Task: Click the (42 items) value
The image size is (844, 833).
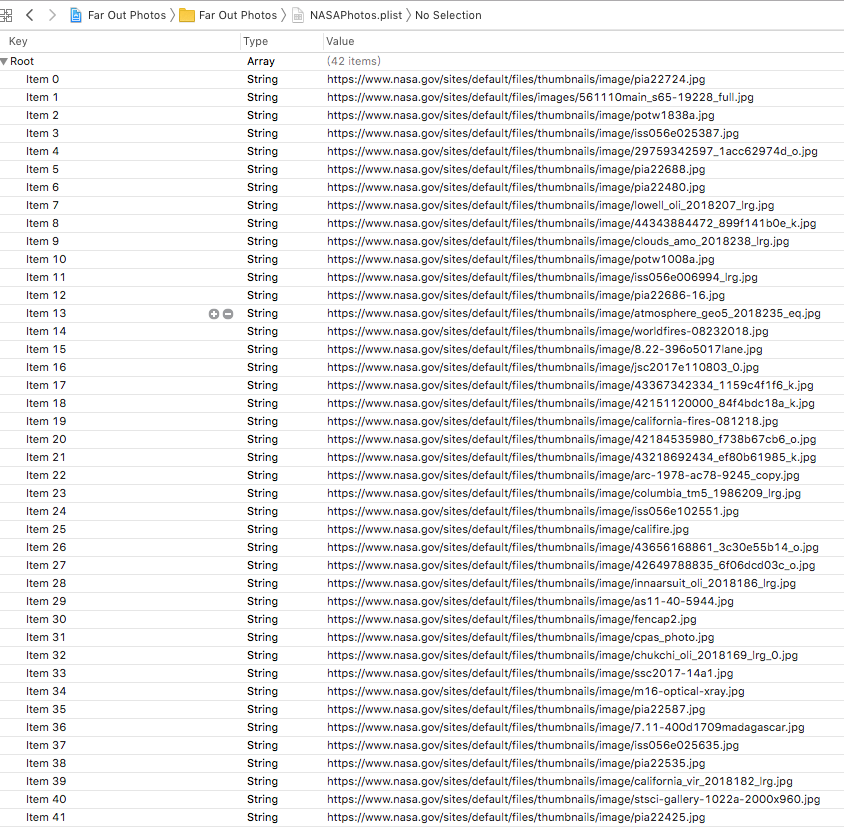Action: point(354,61)
